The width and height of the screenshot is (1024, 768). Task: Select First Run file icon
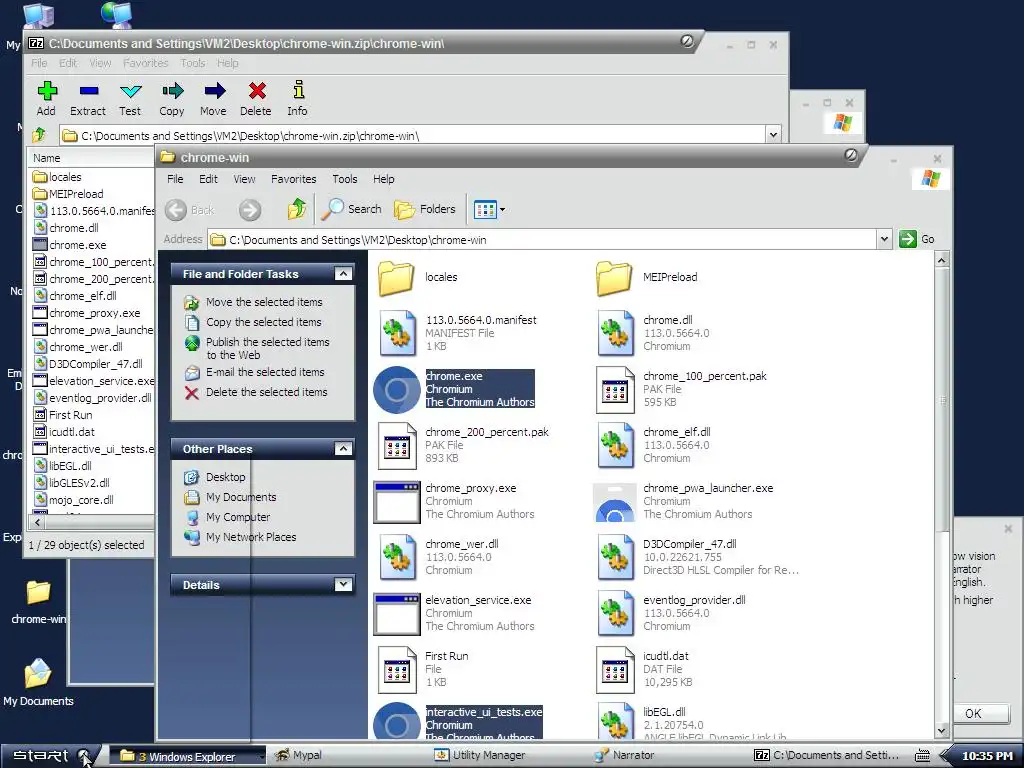tap(396, 669)
